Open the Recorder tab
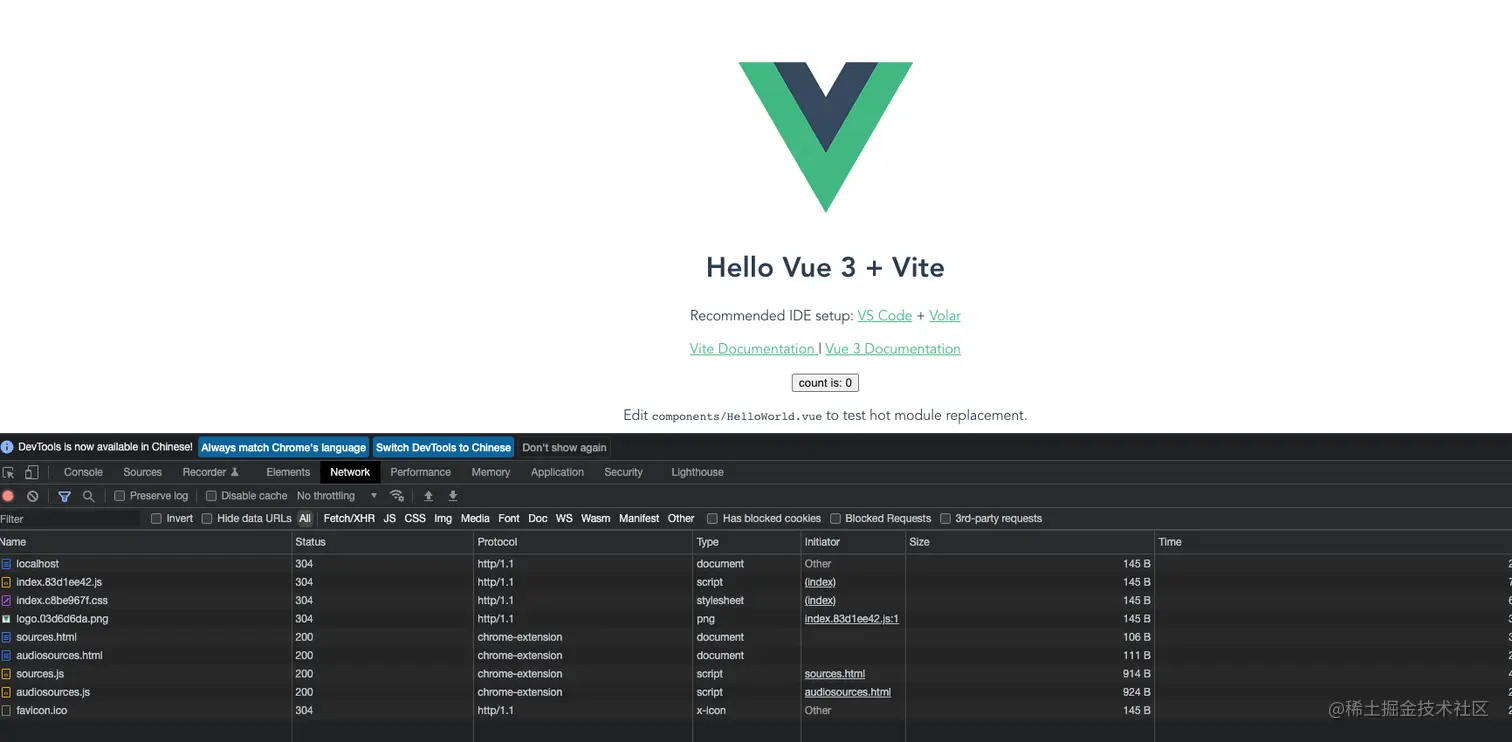Screen dimensions: 1512x742 click(x=210, y=472)
